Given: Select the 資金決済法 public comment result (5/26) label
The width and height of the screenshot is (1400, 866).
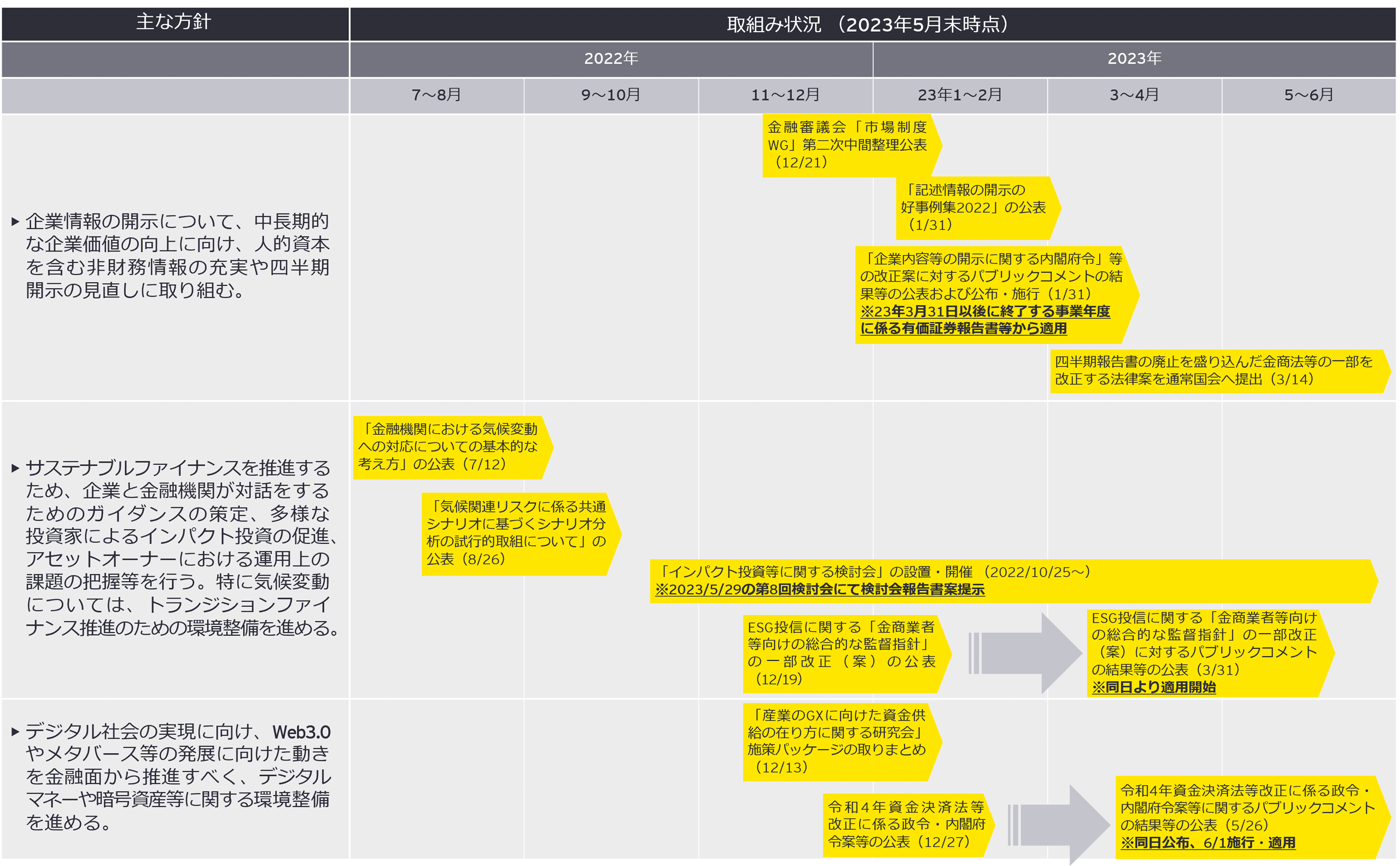Looking at the screenshot, I should [x=1253, y=817].
